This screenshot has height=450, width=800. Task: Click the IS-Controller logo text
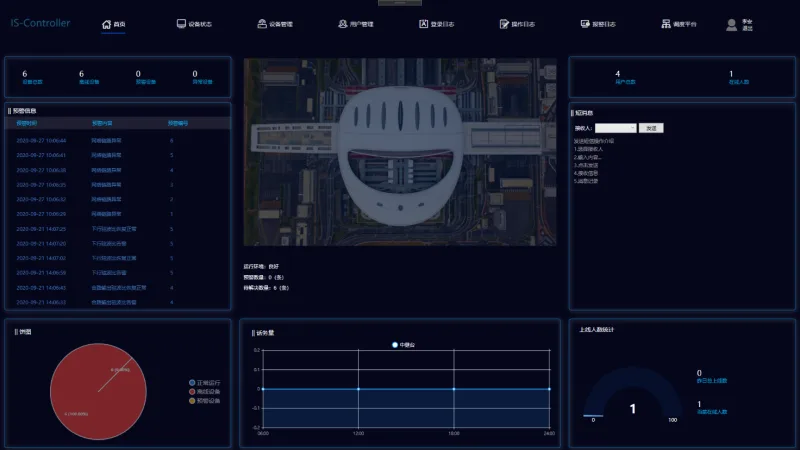click(40, 23)
